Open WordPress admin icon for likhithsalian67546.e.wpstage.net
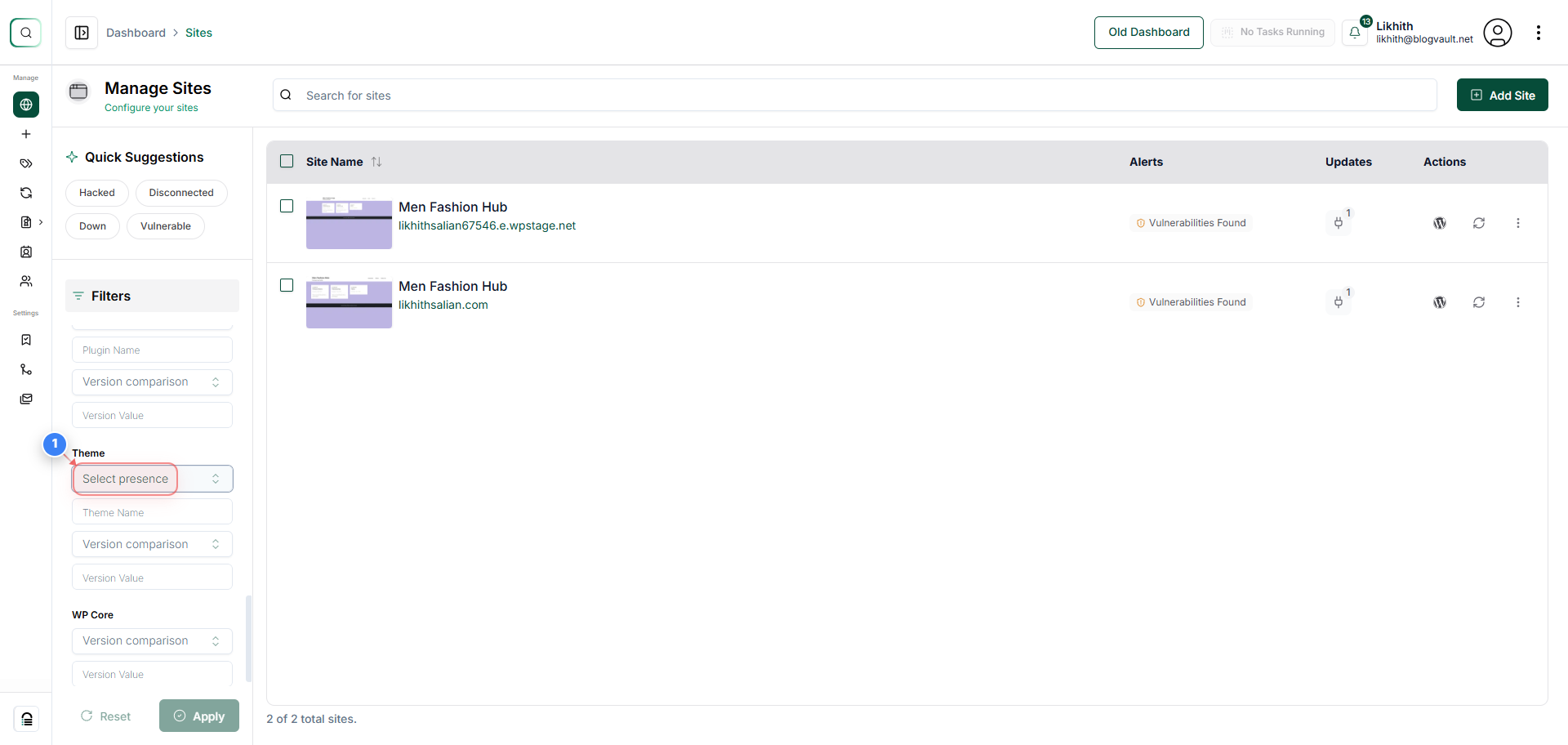Viewport: 1568px width, 745px height. tap(1440, 223)
